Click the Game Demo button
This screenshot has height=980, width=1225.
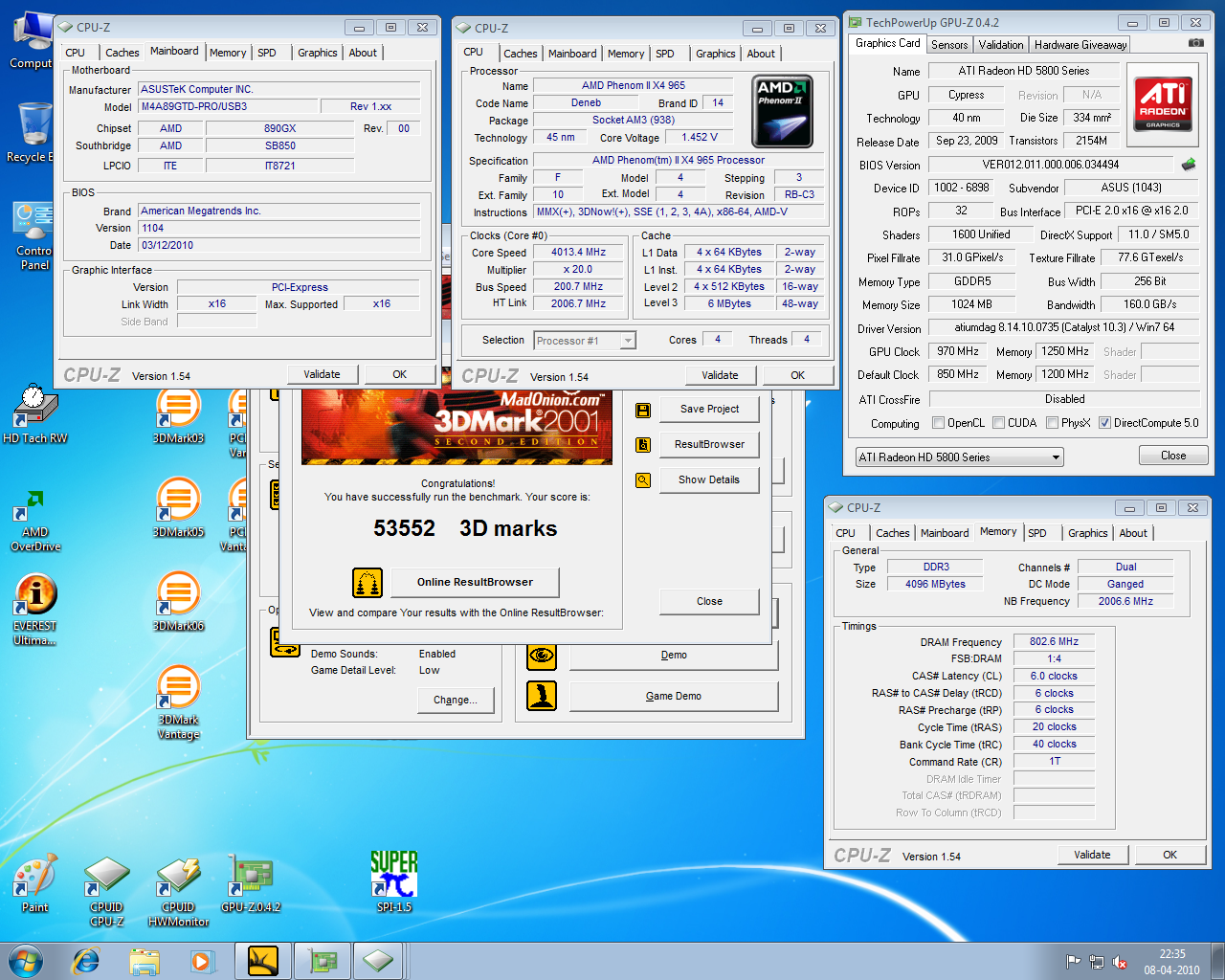(x=674, y=696)
